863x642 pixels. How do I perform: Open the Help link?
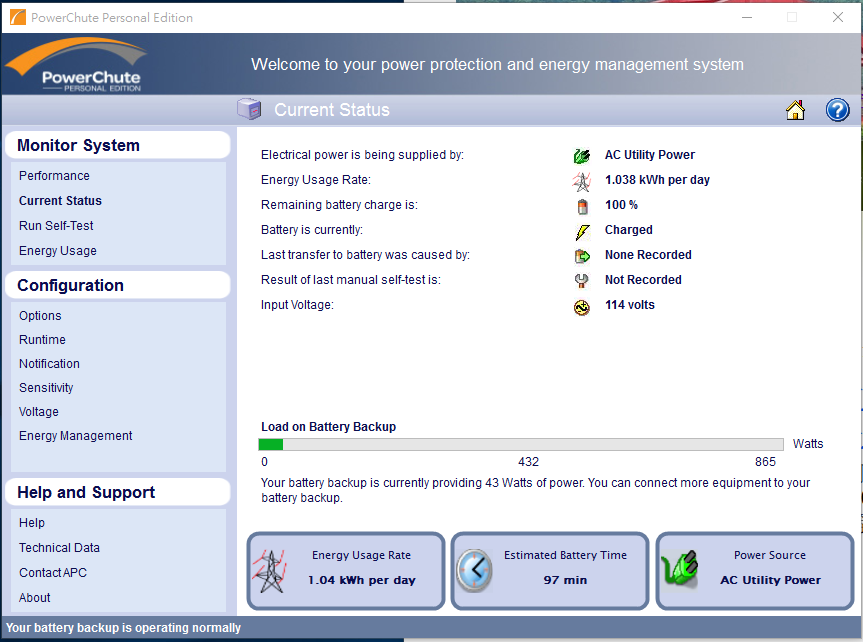point(31,523)
